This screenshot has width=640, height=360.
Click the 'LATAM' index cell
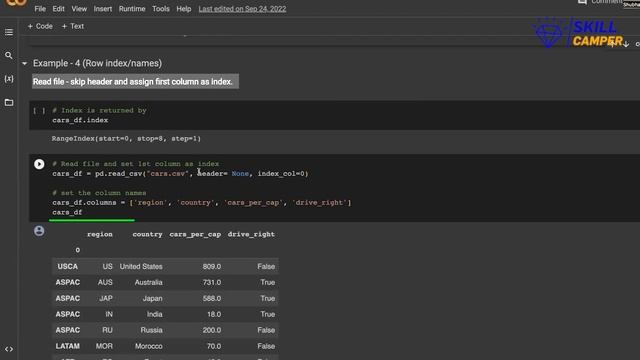click(x=67, y=346)
